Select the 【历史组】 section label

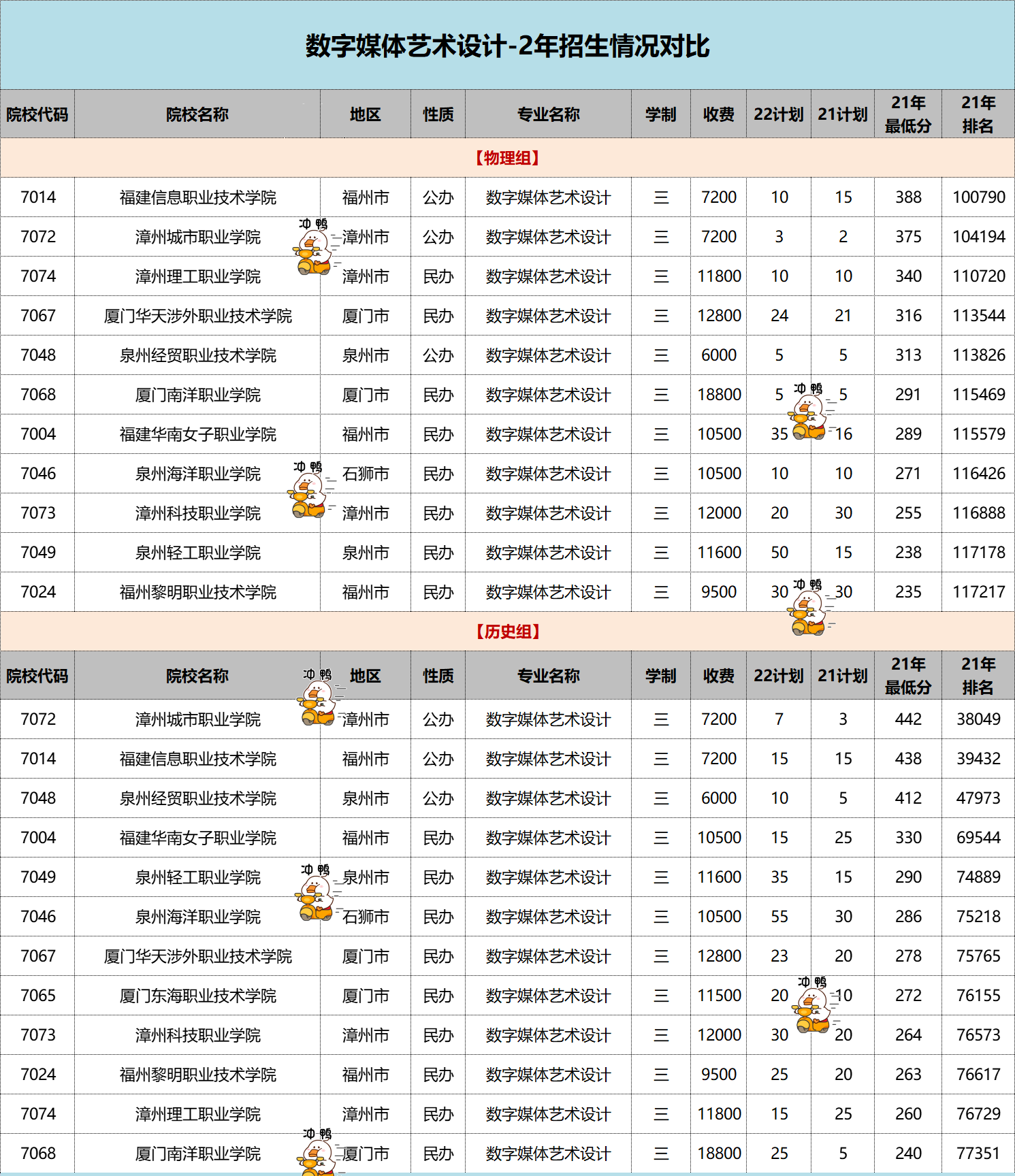507,632
